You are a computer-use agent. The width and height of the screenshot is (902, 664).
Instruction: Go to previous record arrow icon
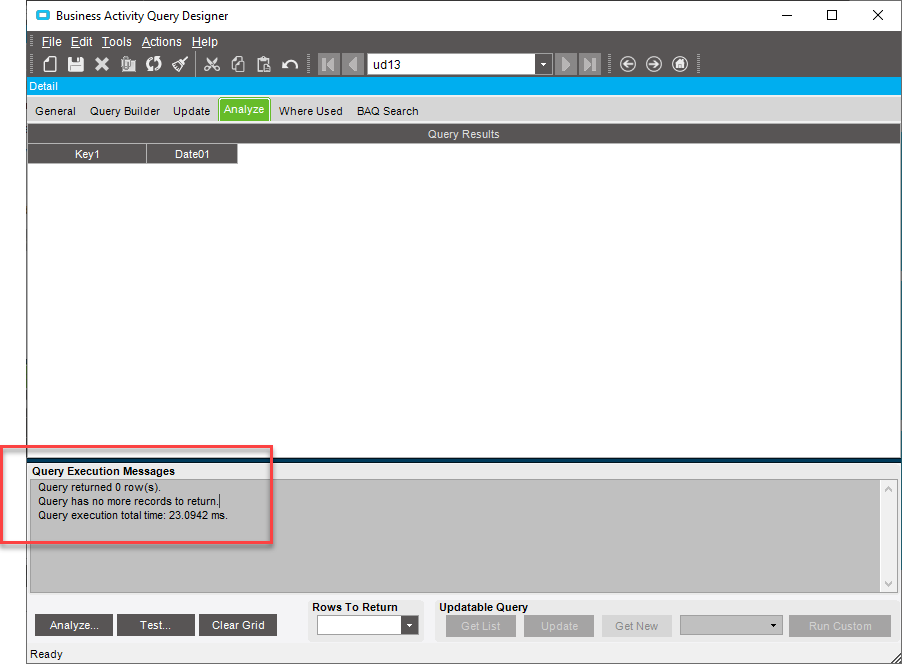click(x=353, y=64)
